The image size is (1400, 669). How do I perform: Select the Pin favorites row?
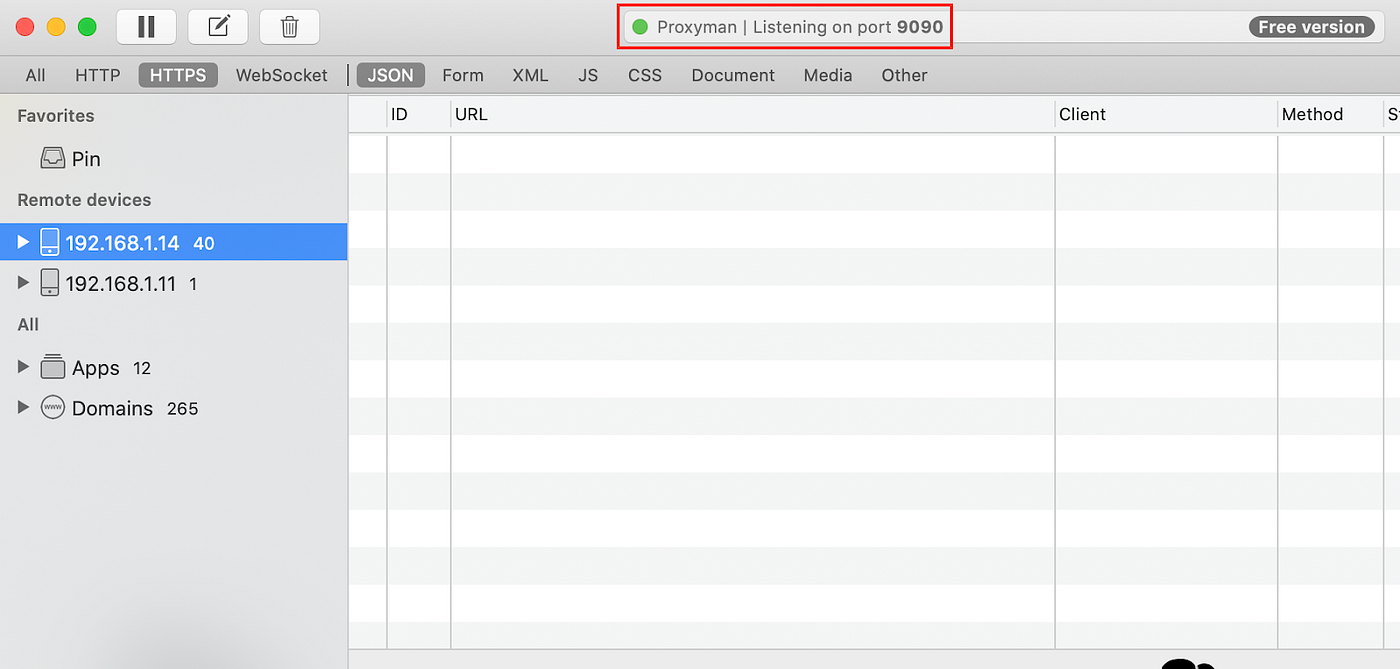pos(174,158)
